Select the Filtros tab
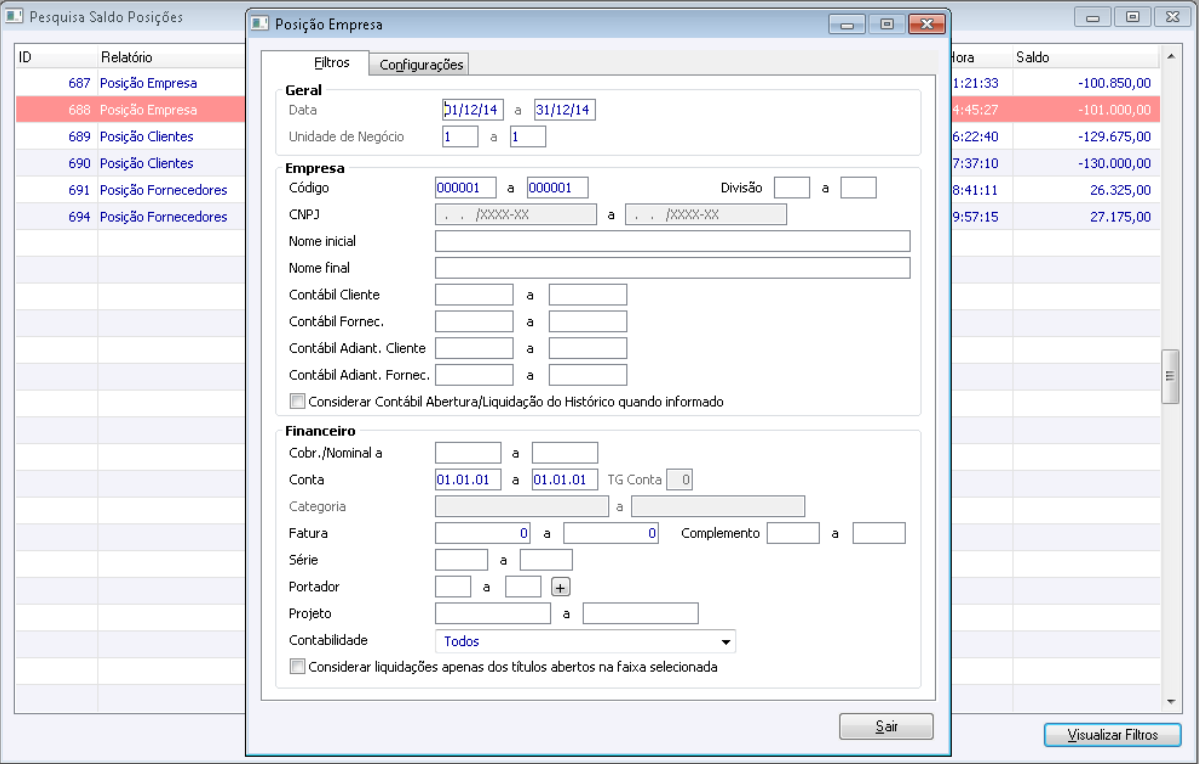1199x764 pixels. (x=331, y=63)
